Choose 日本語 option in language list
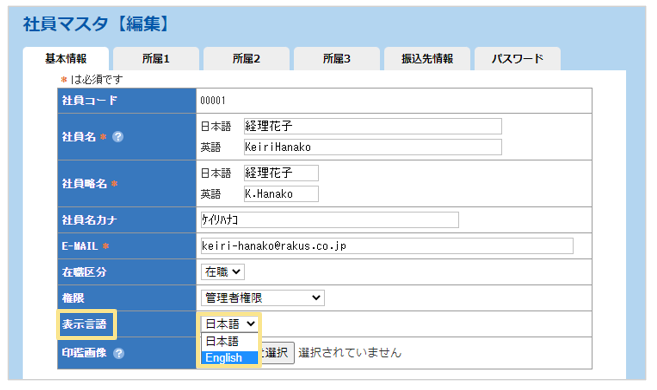This screenshot has width=657, height=390. 230,341
